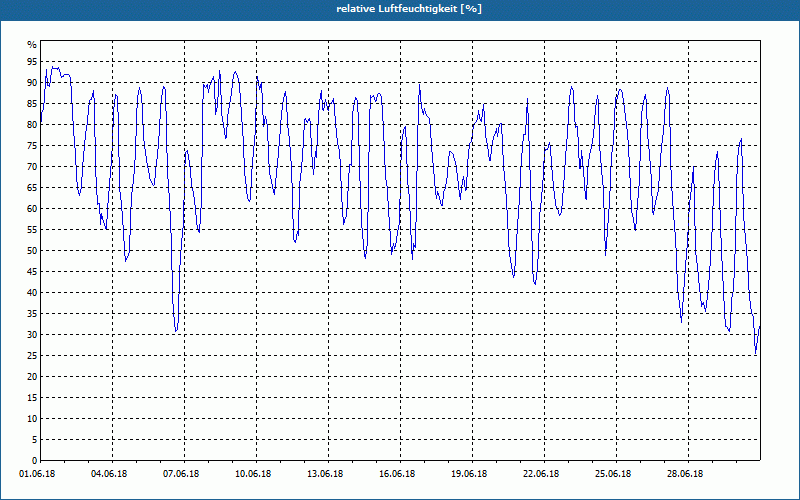This screenshot has width=800, height=500.
Task: Click the y-axis value 30
Action: click(x=32, y=335)
